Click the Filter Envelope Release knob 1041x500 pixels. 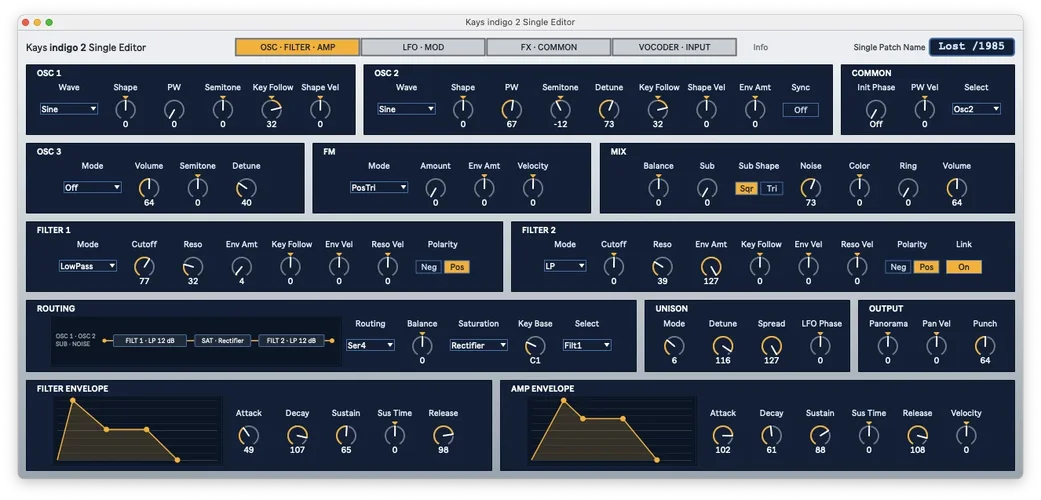pyautogui.click(x=443, y=435)
